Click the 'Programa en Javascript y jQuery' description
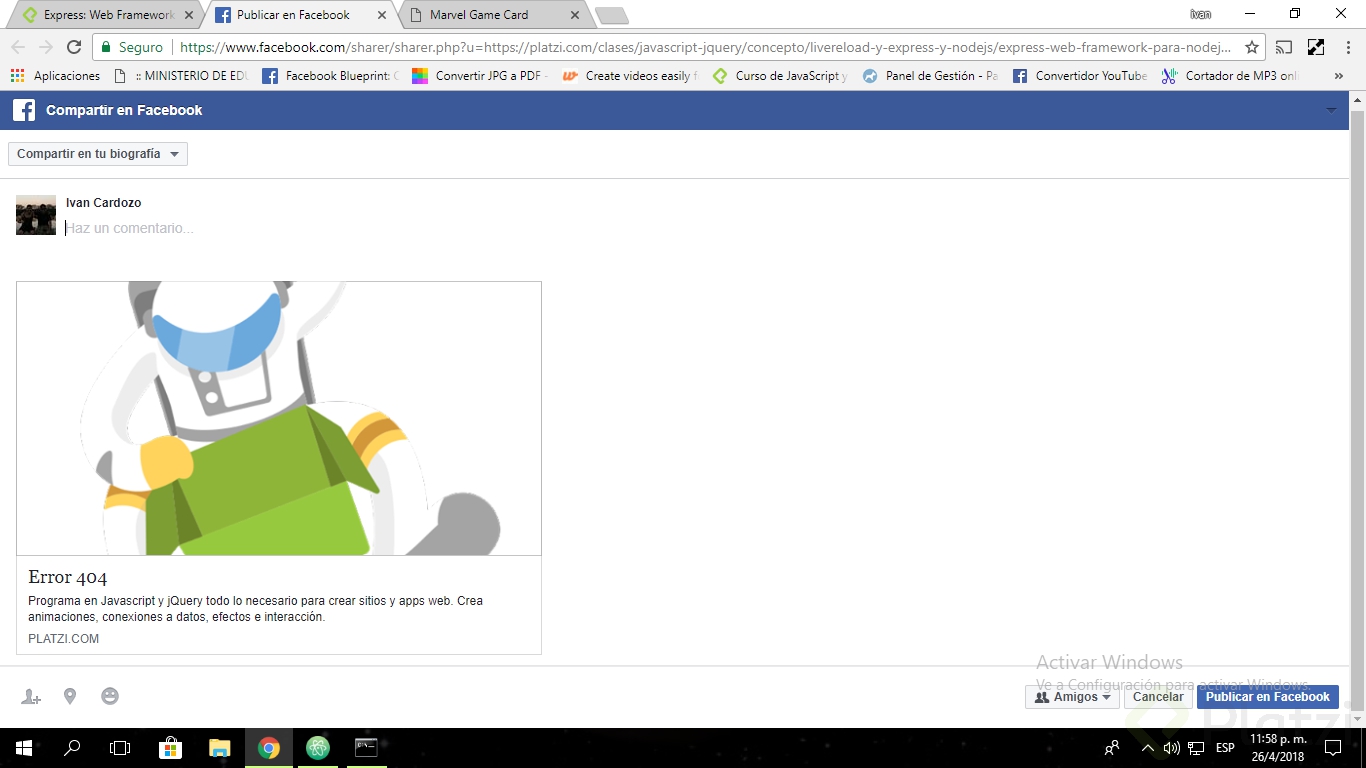The height and width of the screenshot is (768, 1366). (x=255, y=609)
